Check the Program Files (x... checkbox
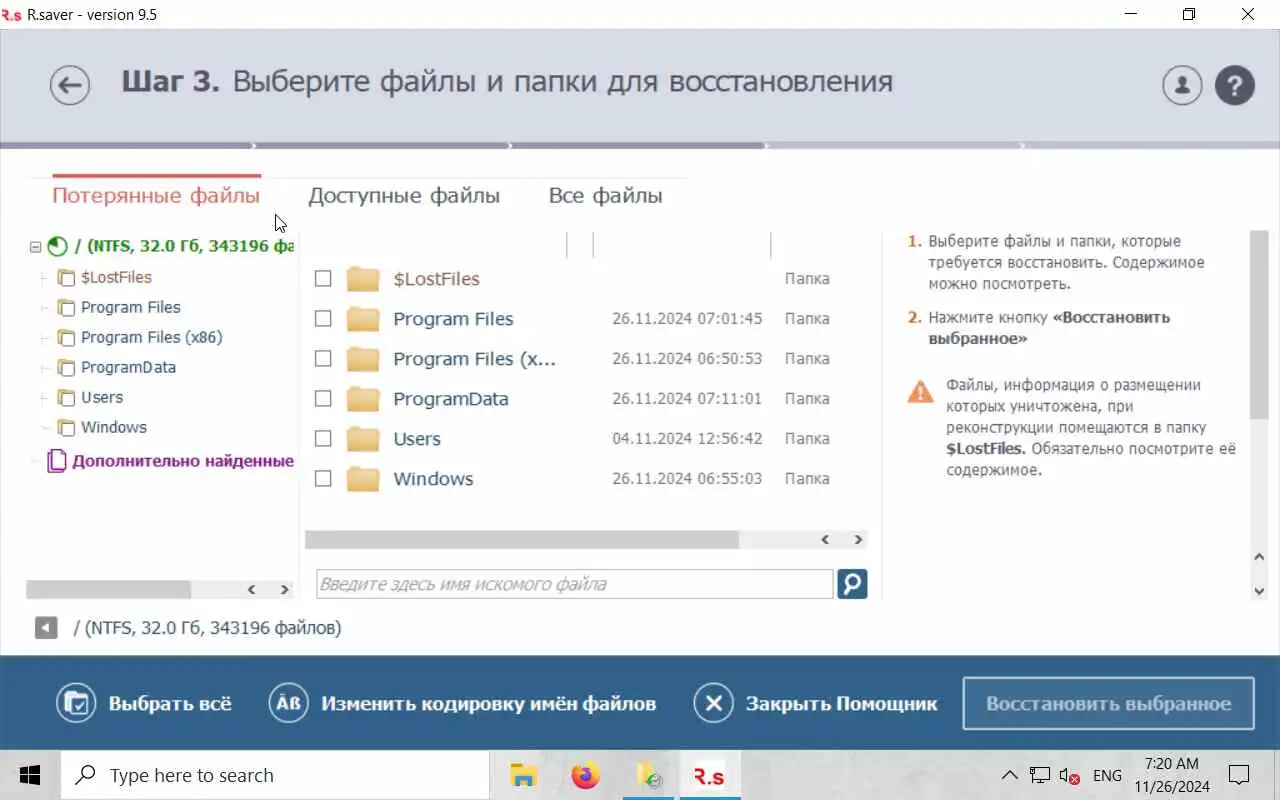1280x800 pixels. (x=323, y=359)
